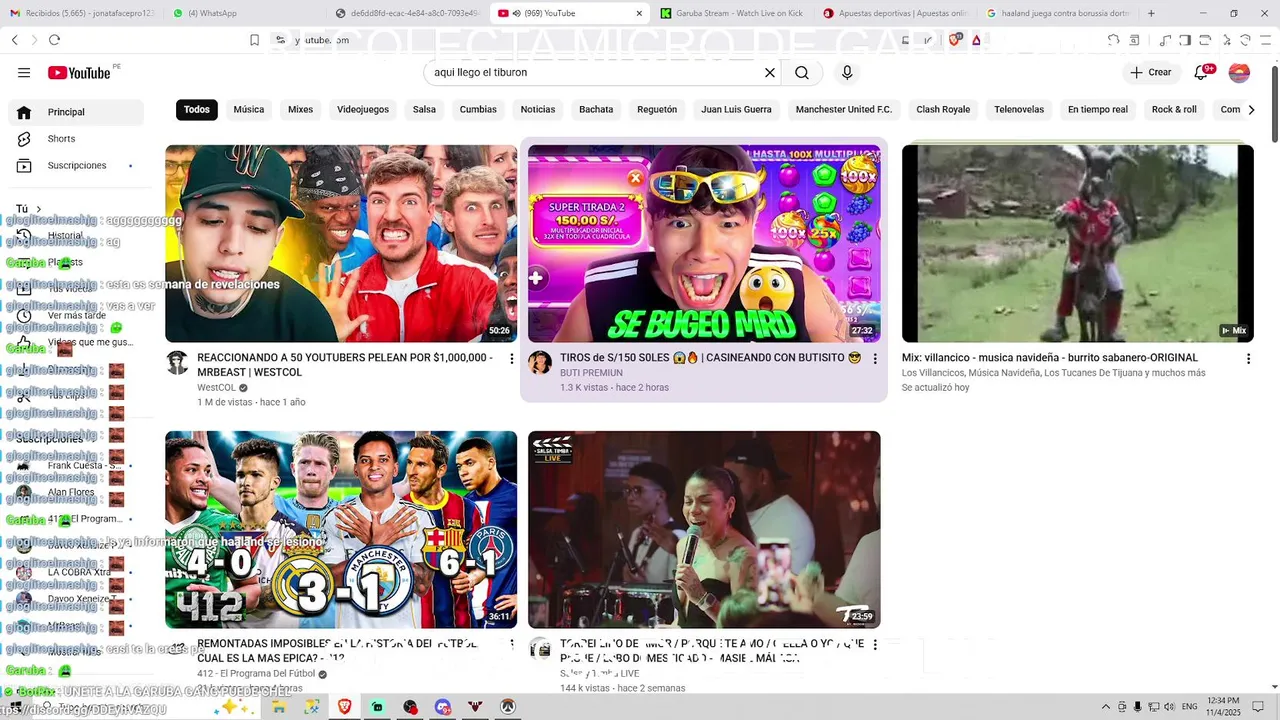Click the Crear button
This screenshot has height=720, width=1280.
[x=1151, y=72]
